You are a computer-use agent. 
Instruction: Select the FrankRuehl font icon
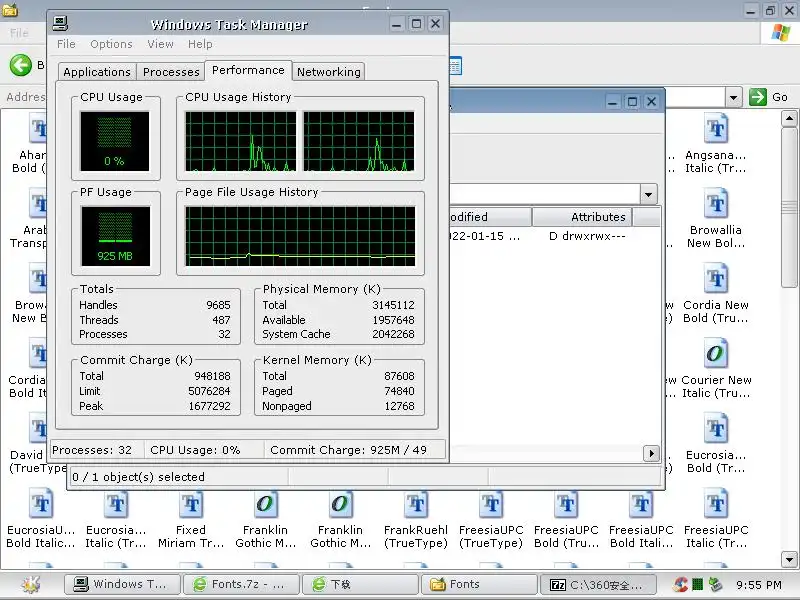point(416,503)
